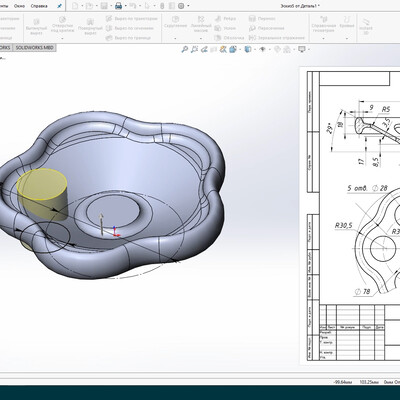Click the File Properties icon
The width and height of the screenshot is (400, 400).
point(172,6)
